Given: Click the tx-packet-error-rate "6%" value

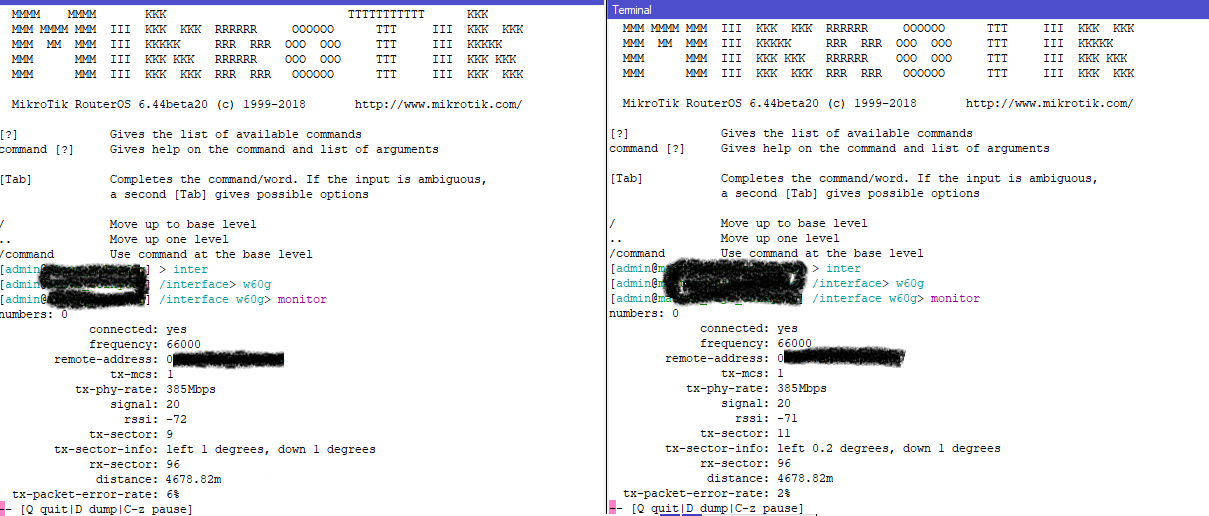Looking at the screenshot, I should click(173, 494).
